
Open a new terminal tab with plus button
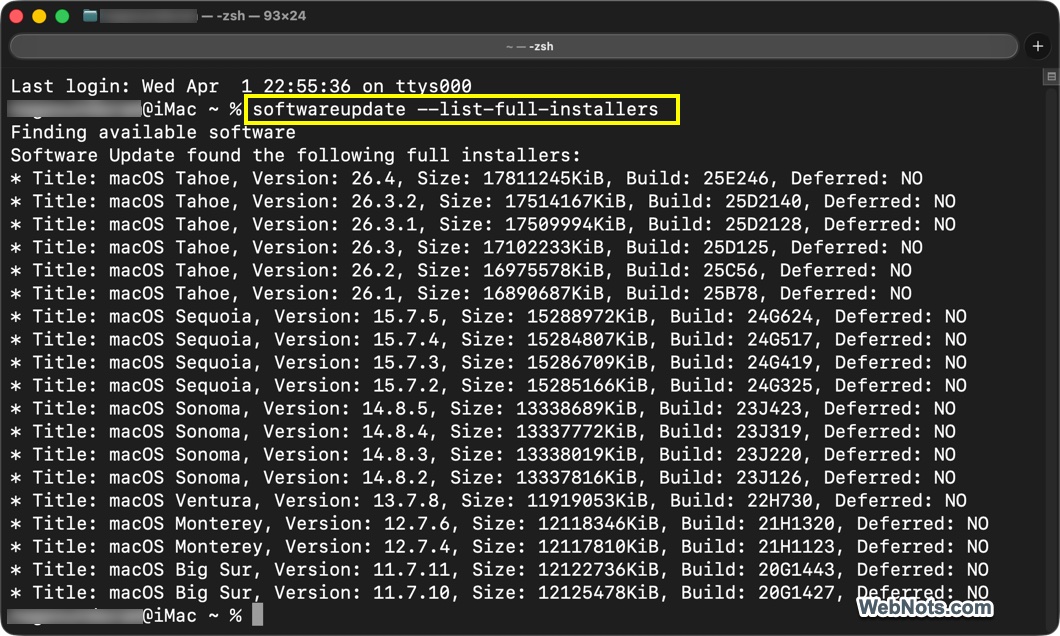point(1038,46)
